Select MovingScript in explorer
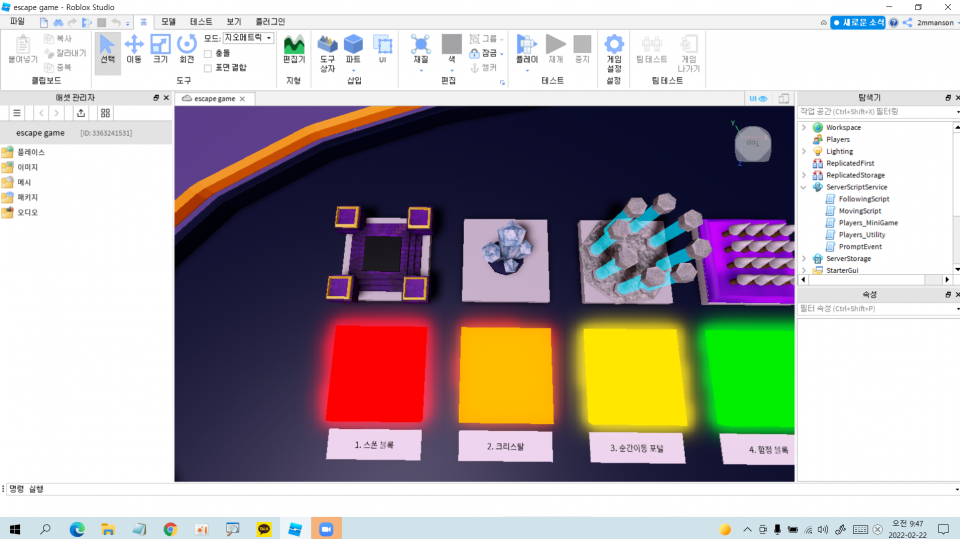 click(853, 211)
